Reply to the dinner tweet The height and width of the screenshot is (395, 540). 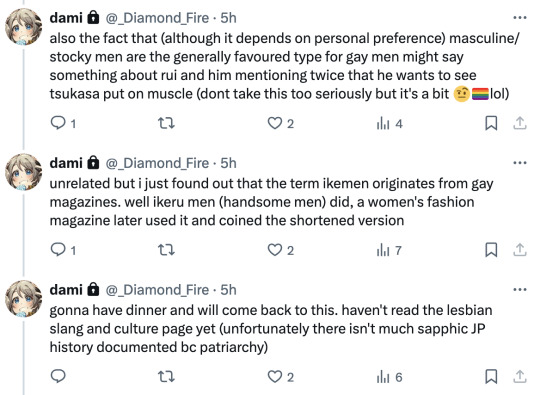tap(58, 376)
